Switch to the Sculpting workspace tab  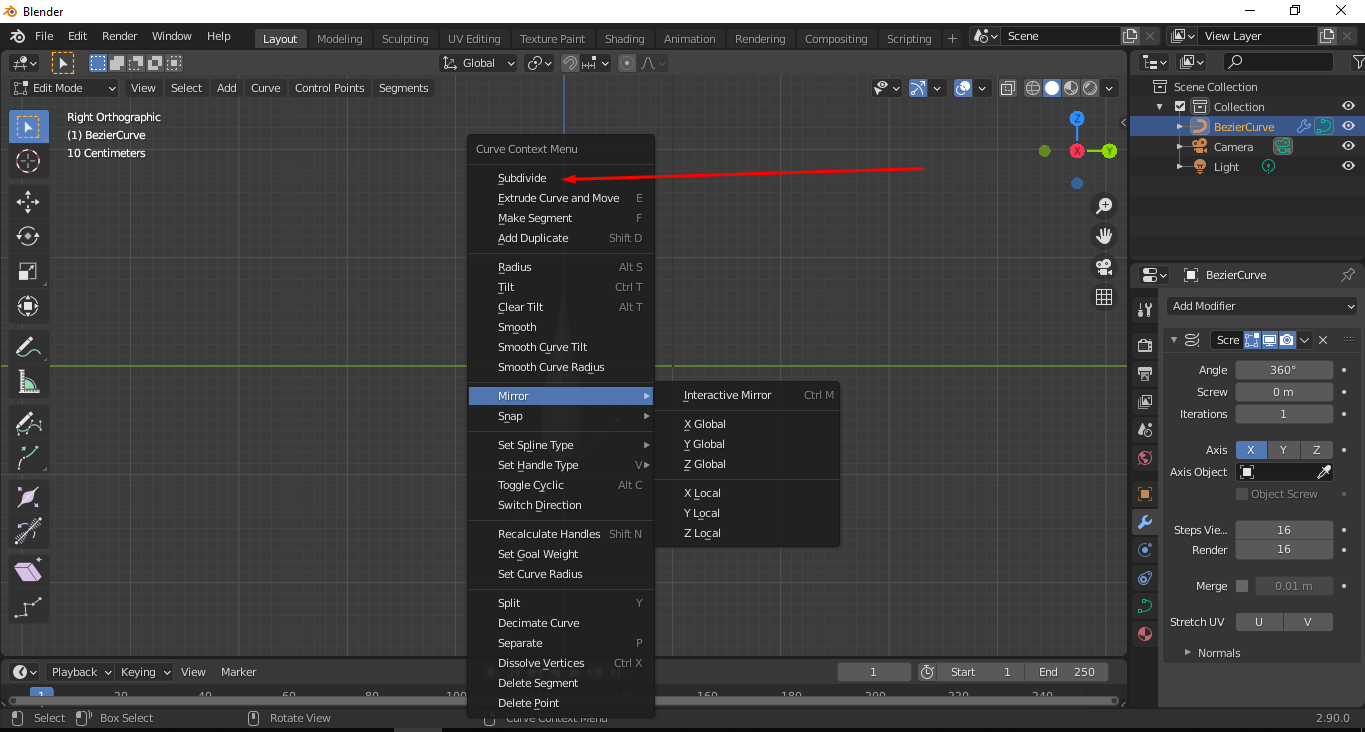(404, 38)
